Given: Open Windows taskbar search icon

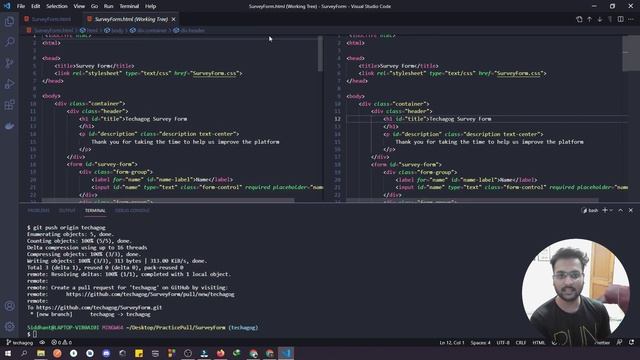Looking at the screenshot, I should 24,353.
